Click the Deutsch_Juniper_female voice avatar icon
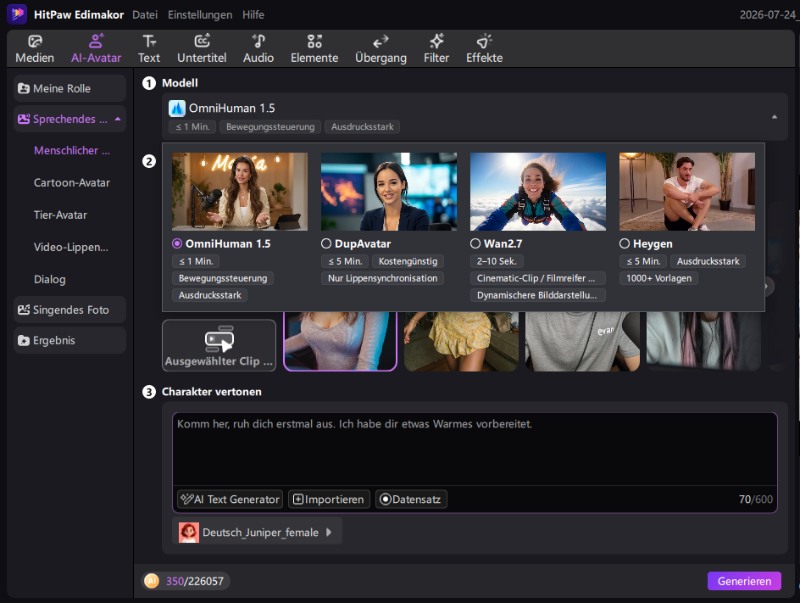Viewport: 800px width, 603px height. (188, 532)
